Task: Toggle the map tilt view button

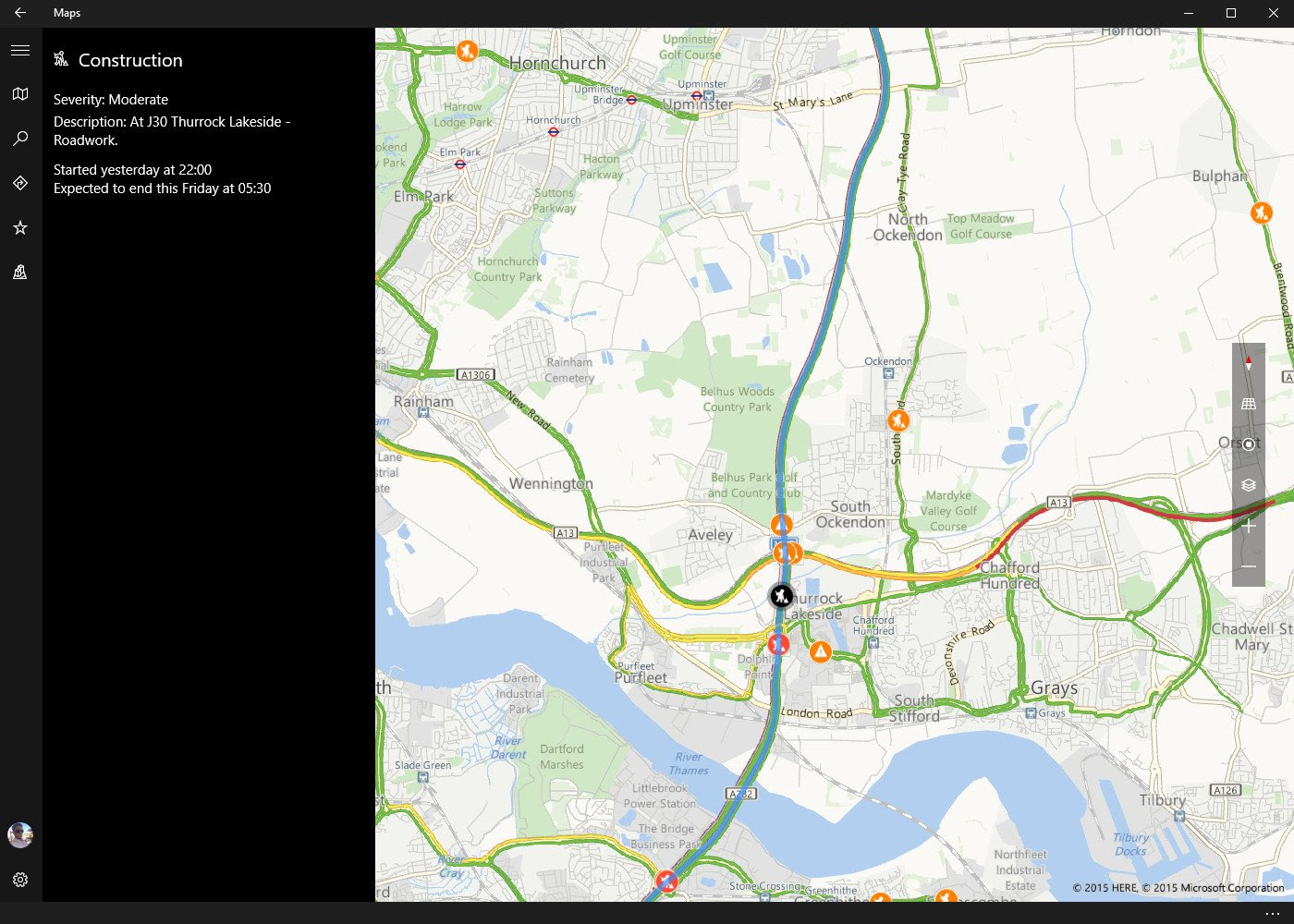Action: 1249,404
